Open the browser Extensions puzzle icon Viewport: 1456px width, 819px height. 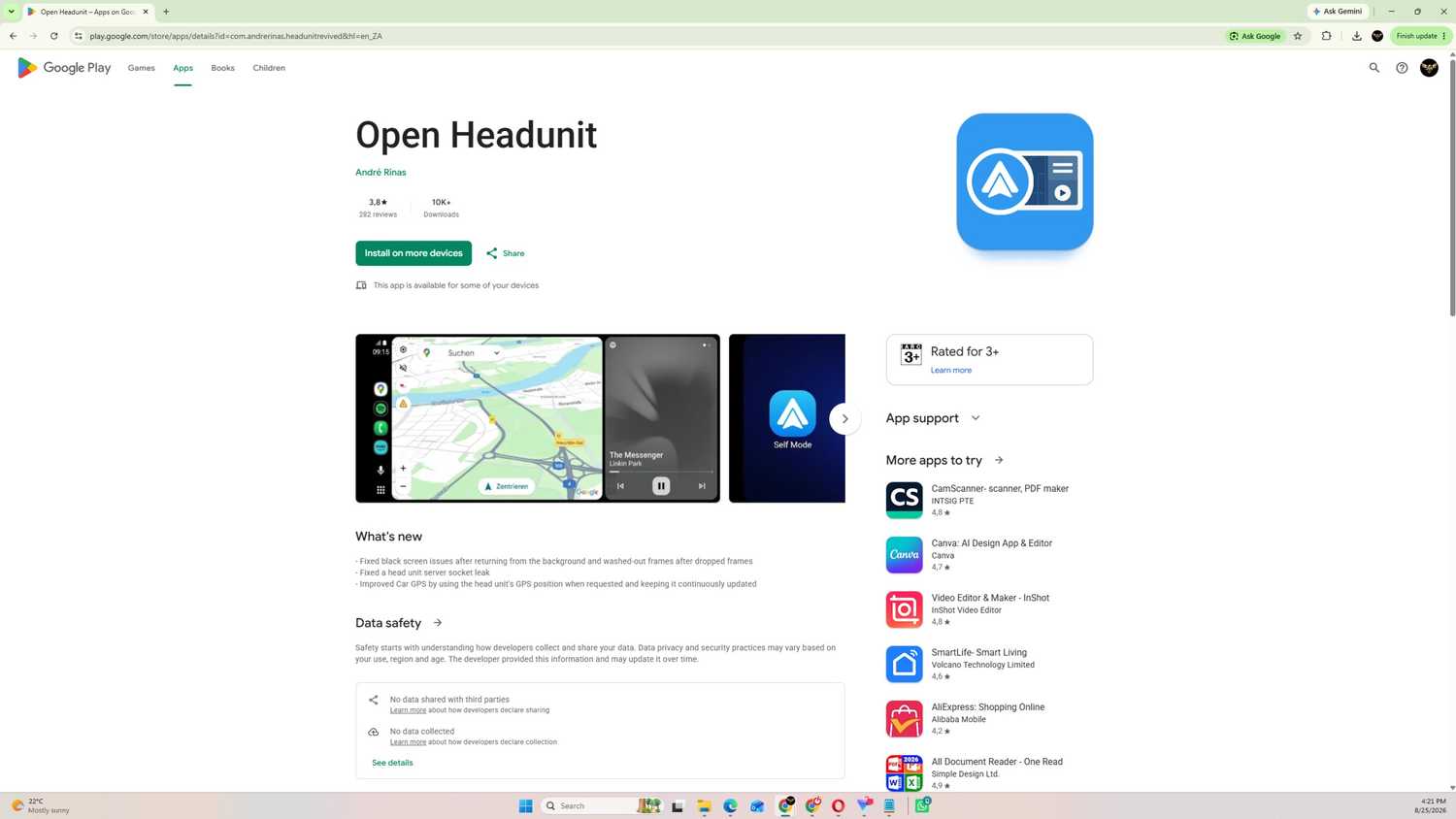tap(1326, 36)
